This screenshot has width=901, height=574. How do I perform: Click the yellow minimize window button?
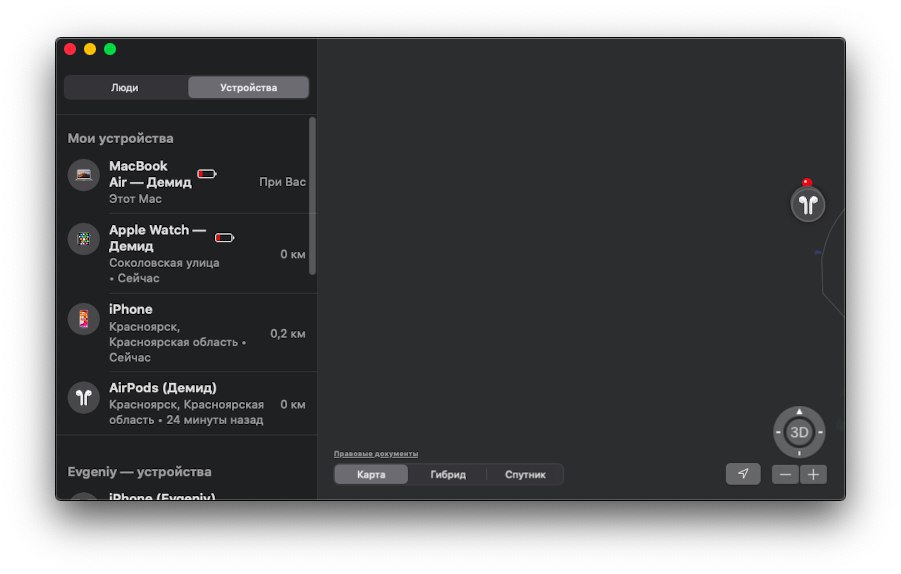point(90,49)
